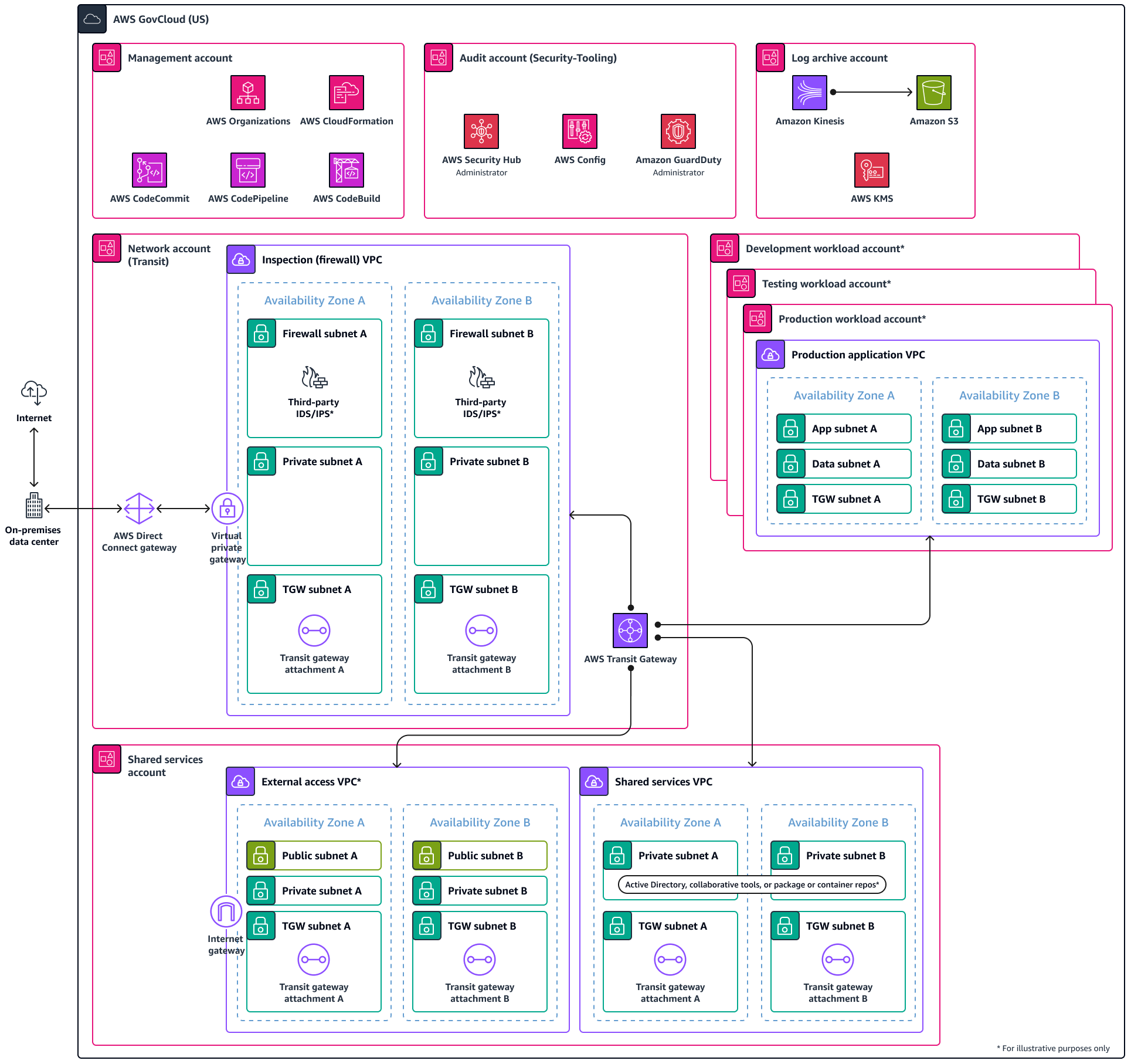Viewport: 1131px width, 1064px height.
Task: Click the App subnet A lock icon
Action: pyautogui.click(x=791, y=429)
